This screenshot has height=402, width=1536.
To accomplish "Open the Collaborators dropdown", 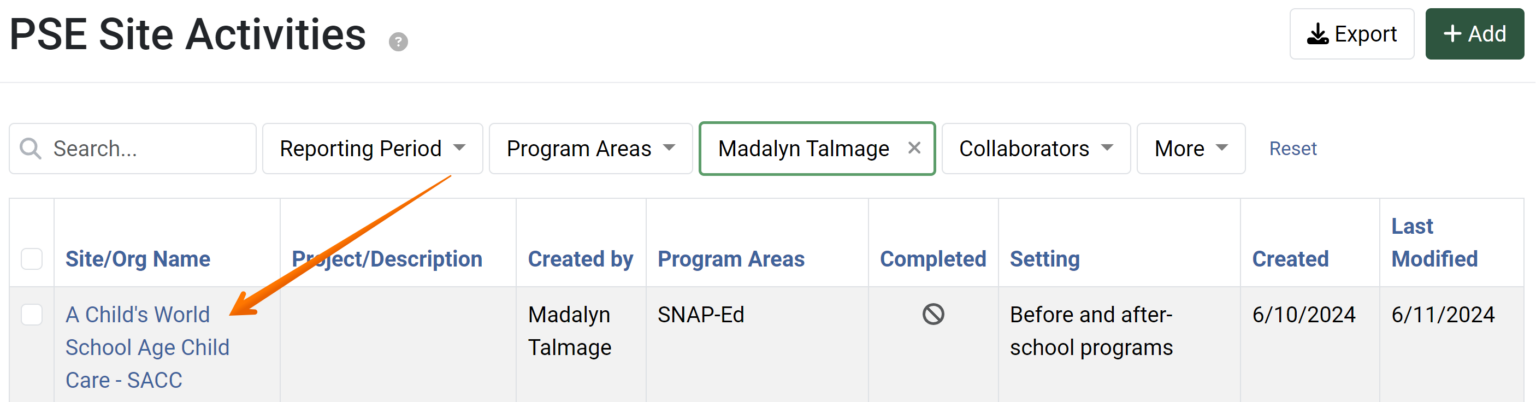I will click(1035, 149).
